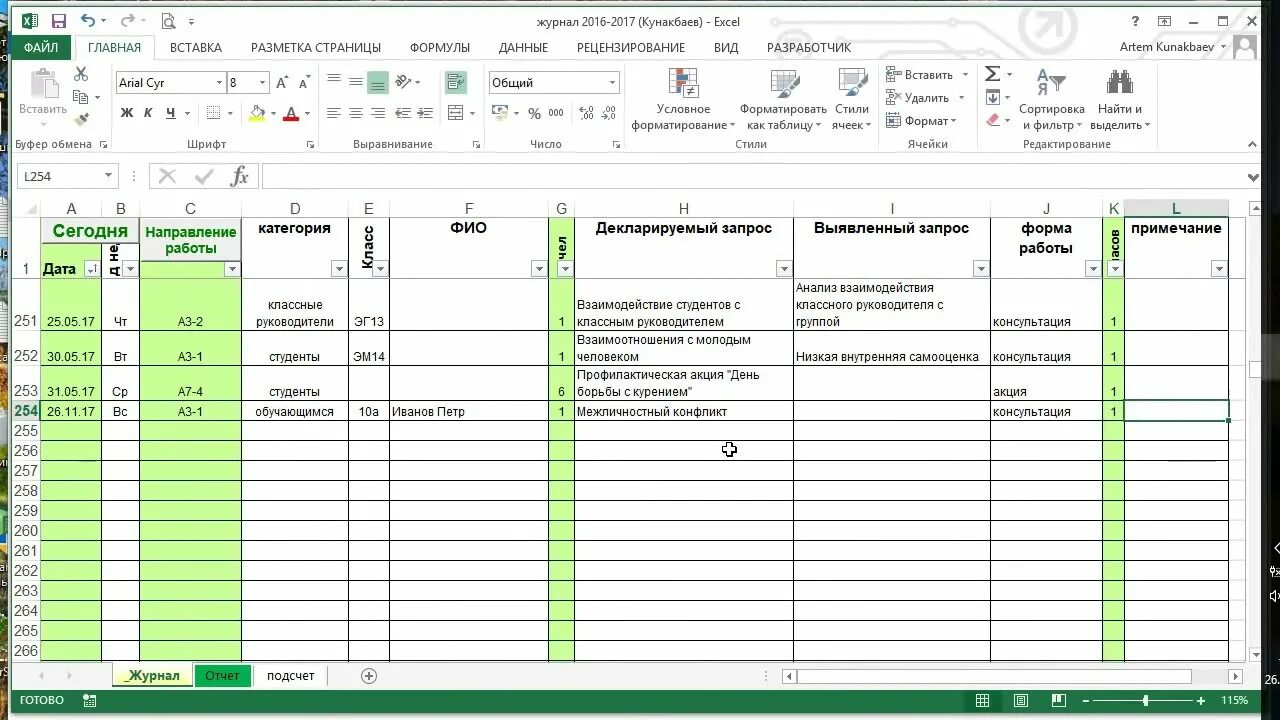Click the AutoSum sigma icon
The height and width of the screenshot is (720, 1280).
[992, 75]
